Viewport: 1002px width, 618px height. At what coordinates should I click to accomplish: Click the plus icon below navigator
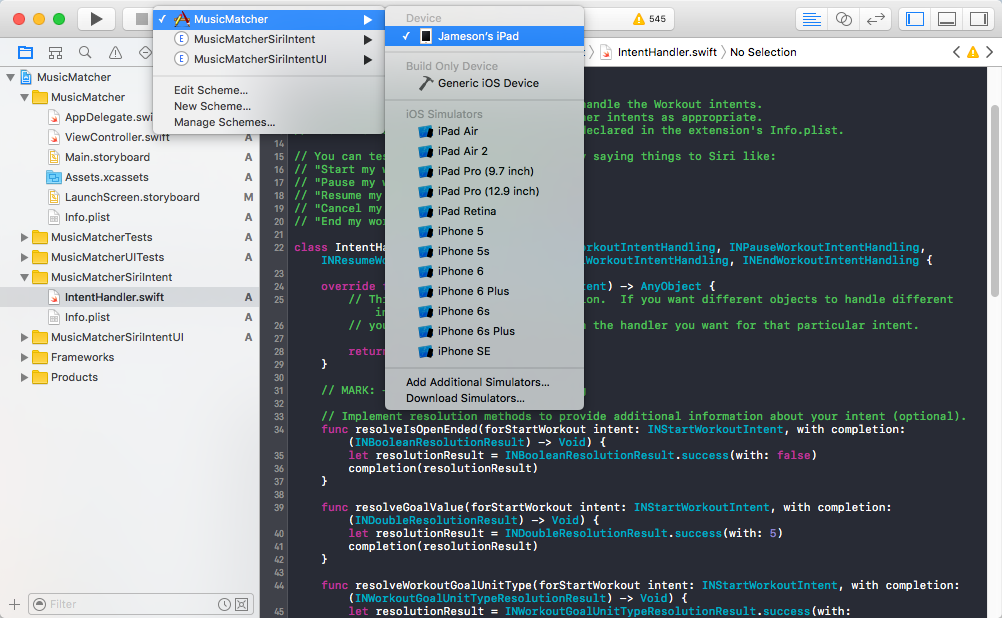point(14,604)
